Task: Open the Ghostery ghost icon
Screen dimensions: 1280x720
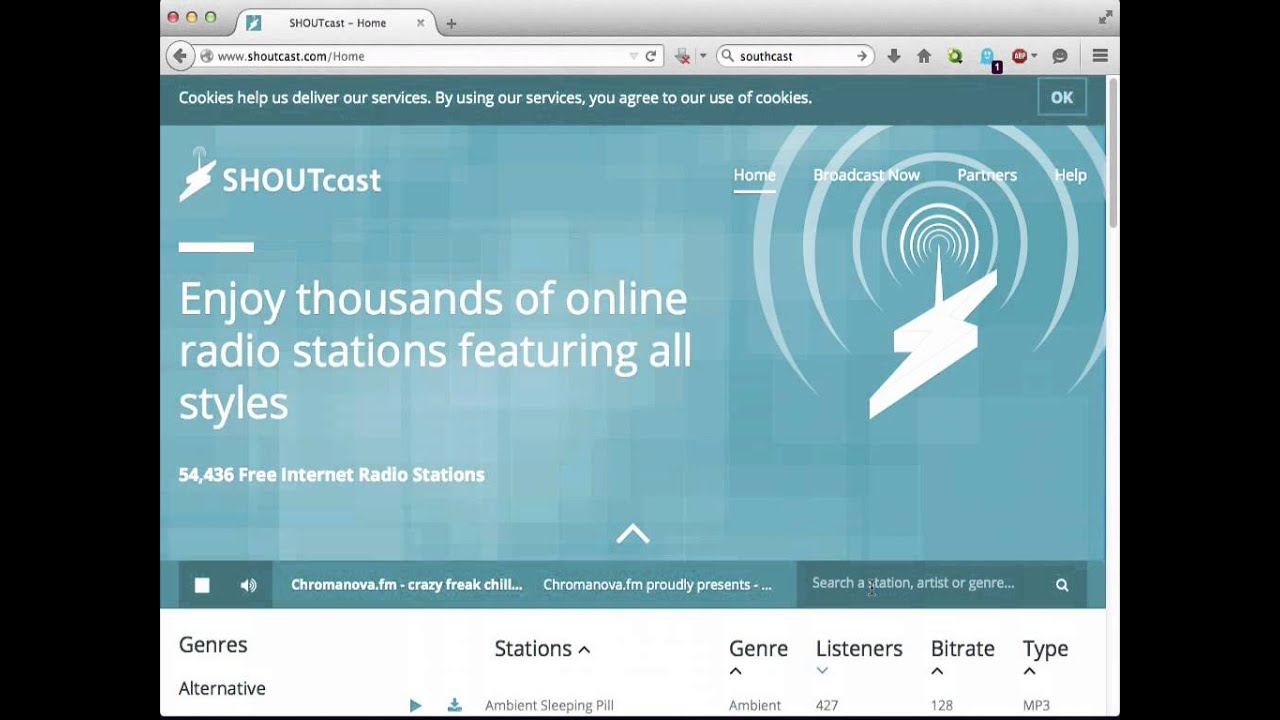Action: [988, 57]
